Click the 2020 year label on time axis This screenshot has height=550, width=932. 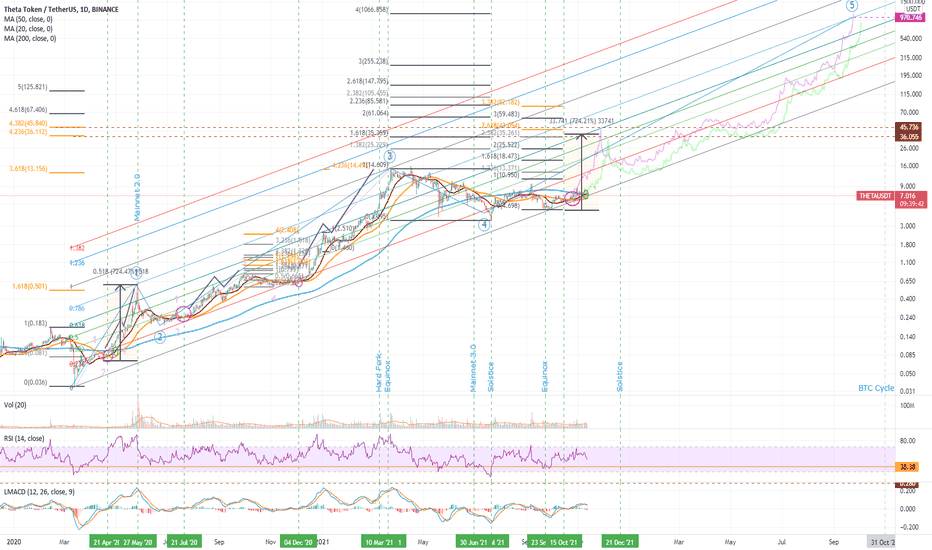(x=13, y=542)
